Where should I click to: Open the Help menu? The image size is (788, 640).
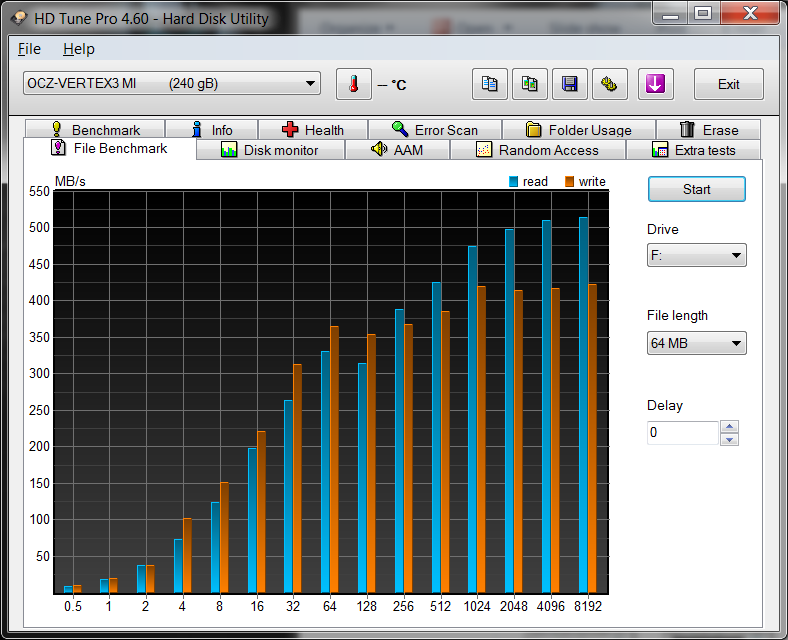78,49
